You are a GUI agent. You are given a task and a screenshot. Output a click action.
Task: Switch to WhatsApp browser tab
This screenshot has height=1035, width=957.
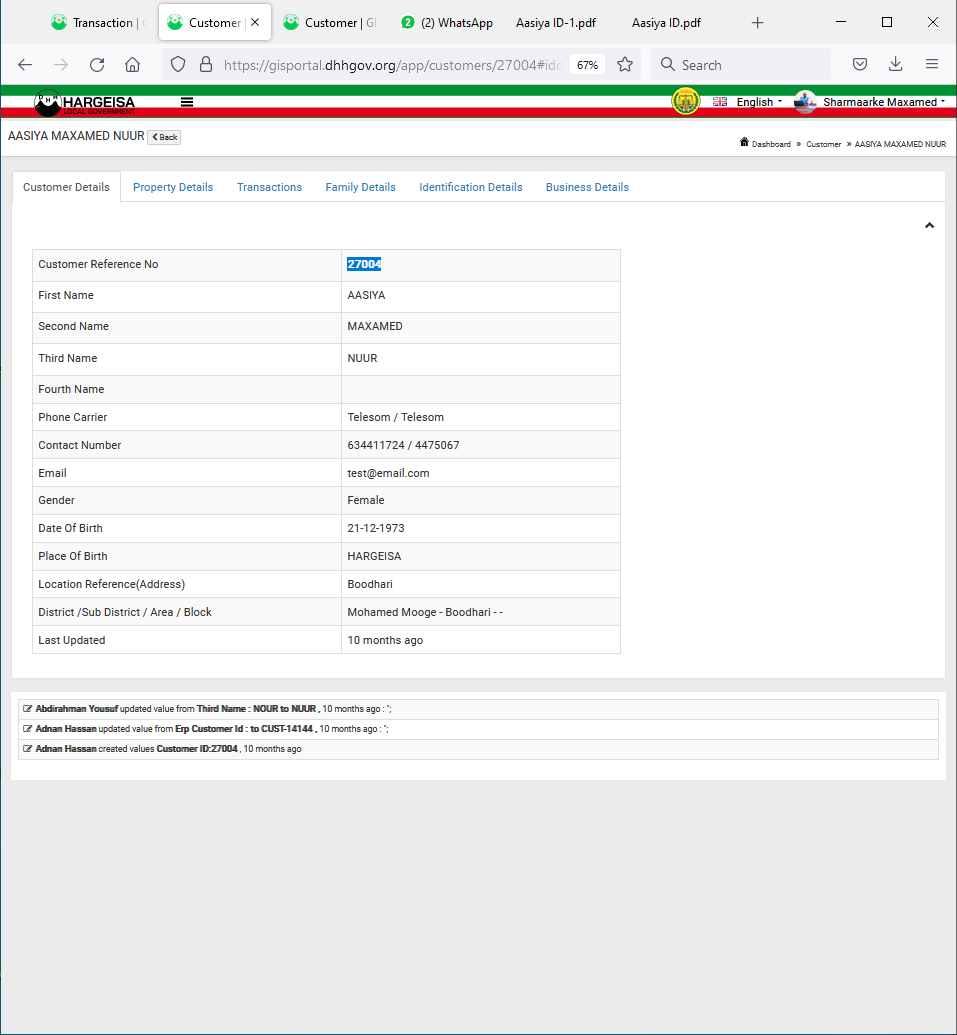449,22
